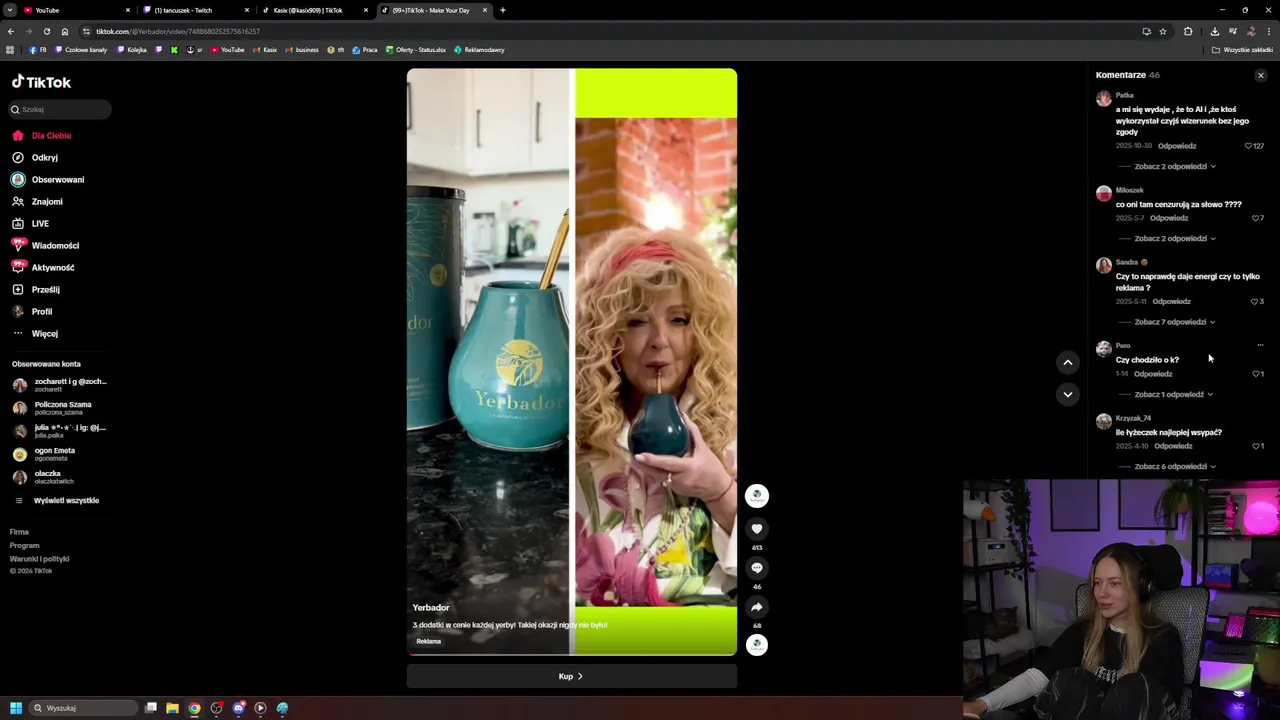Viewport: 1280px width, 720px height.
Task: Click the Yerbador video thumbnail
Action: click(x=572, y=362)
